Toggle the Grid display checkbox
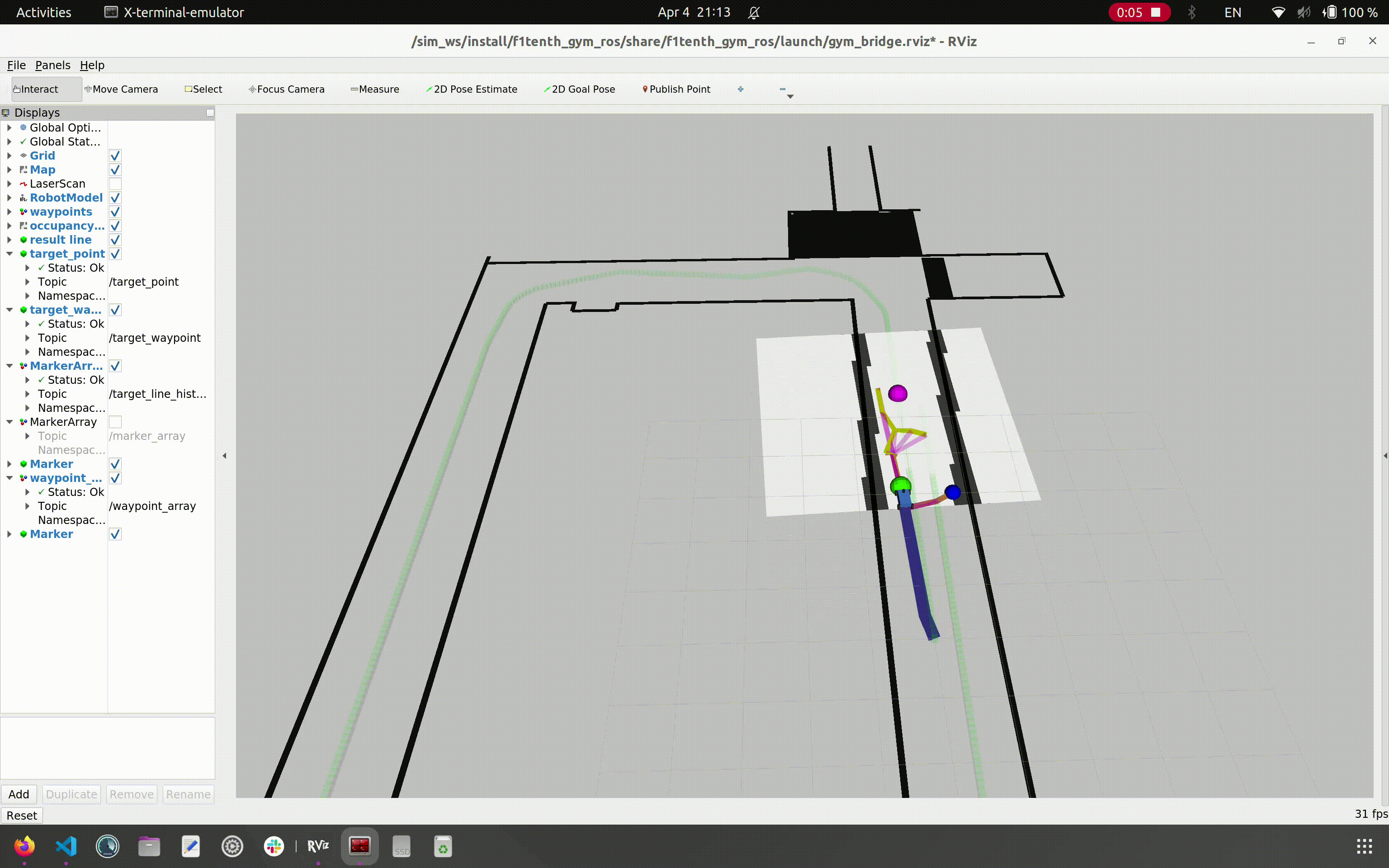The image size is (1389, 868). 115,156
